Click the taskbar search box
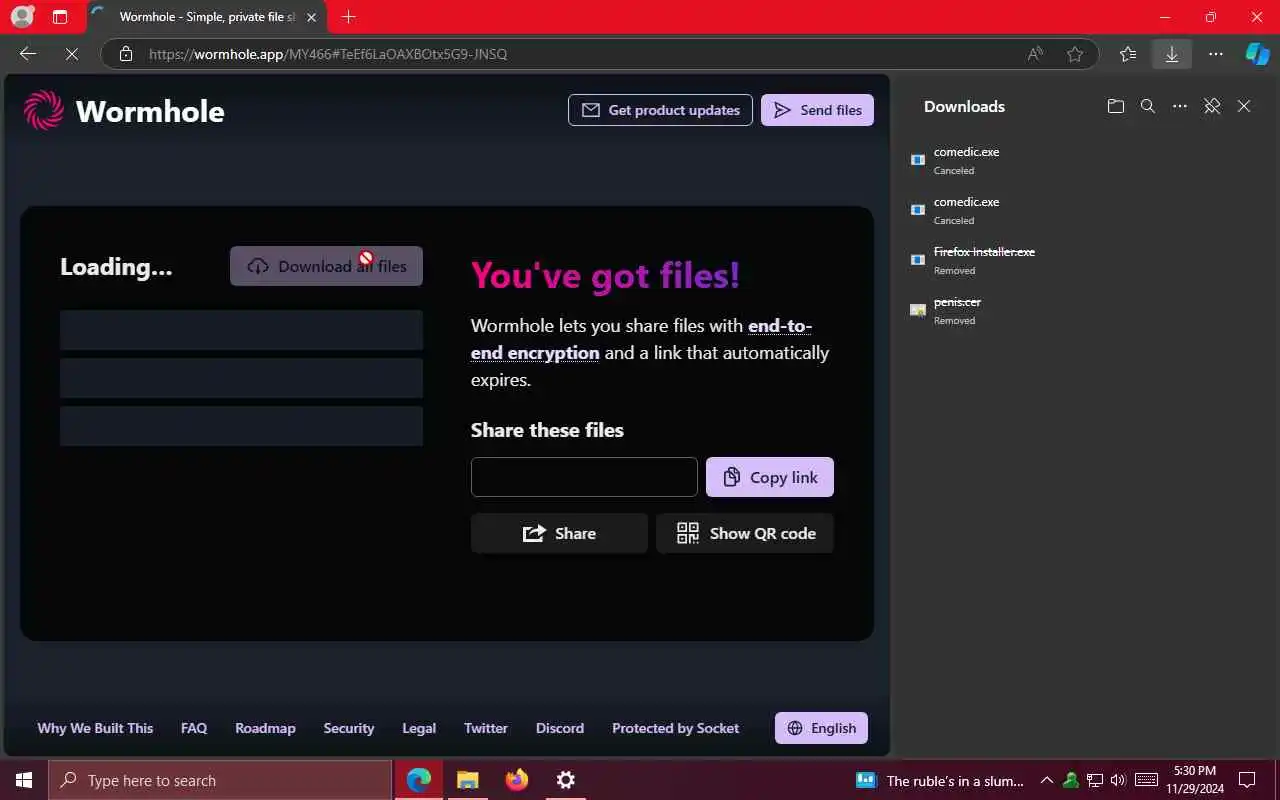Screen dimensions: 1280x800 point(220,780)
